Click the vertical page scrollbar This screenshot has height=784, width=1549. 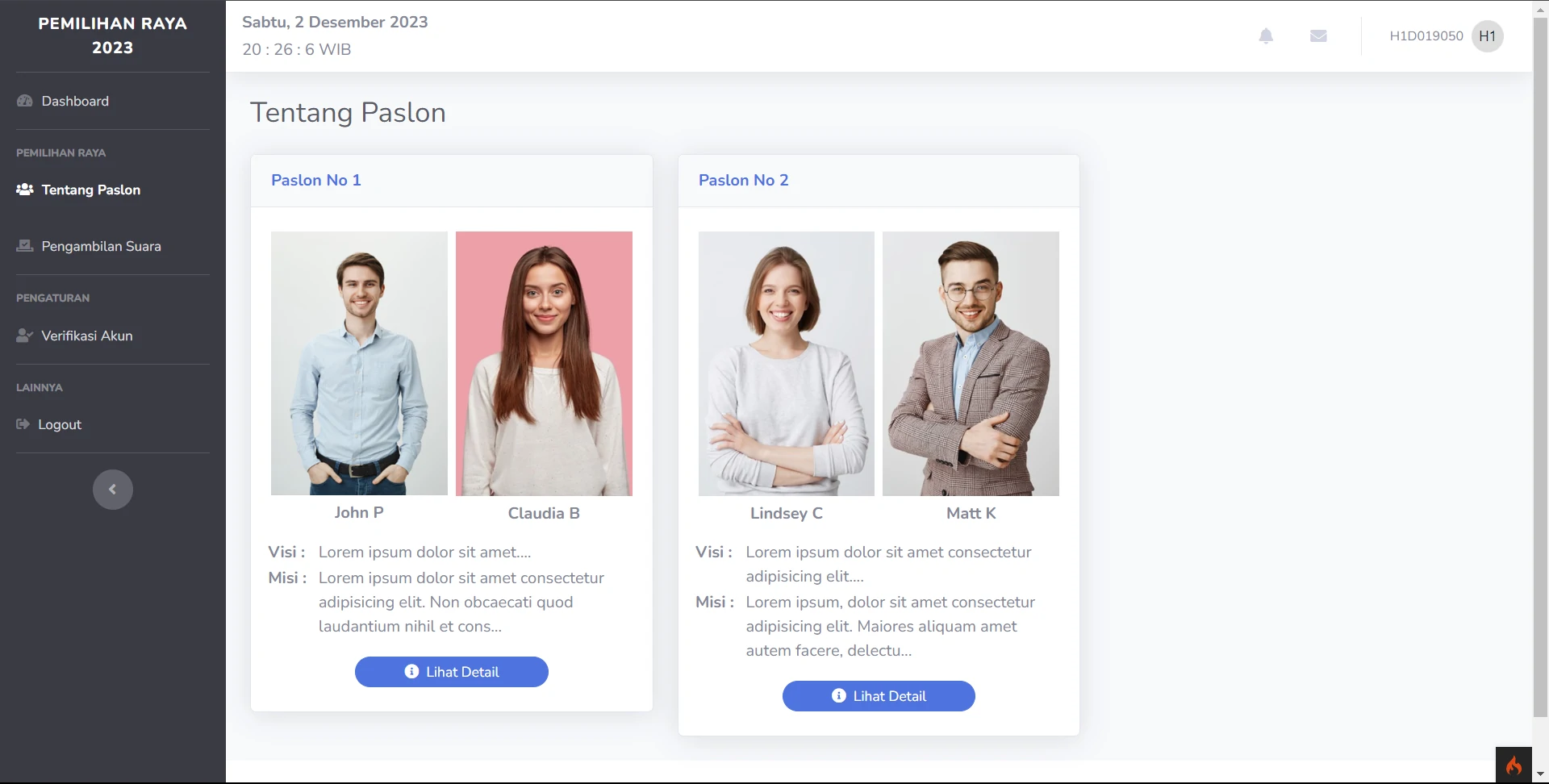coord(1540,363)
